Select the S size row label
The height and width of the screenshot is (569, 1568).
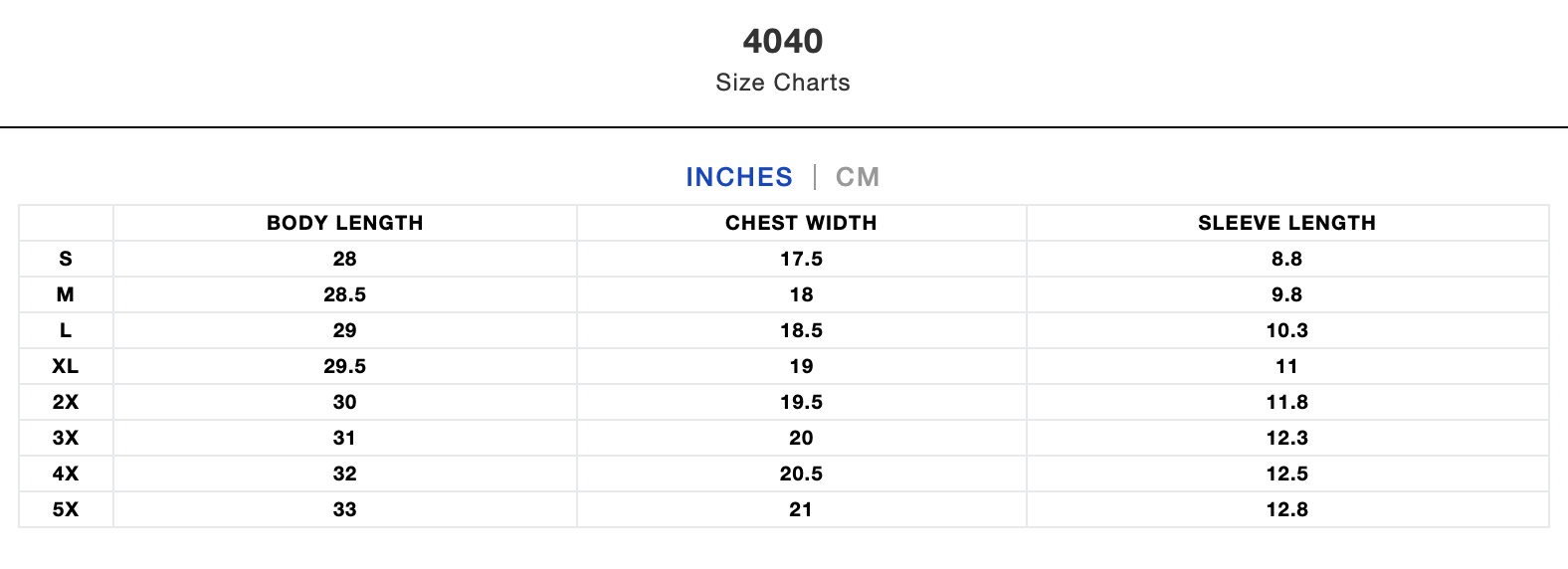[66, 259]
